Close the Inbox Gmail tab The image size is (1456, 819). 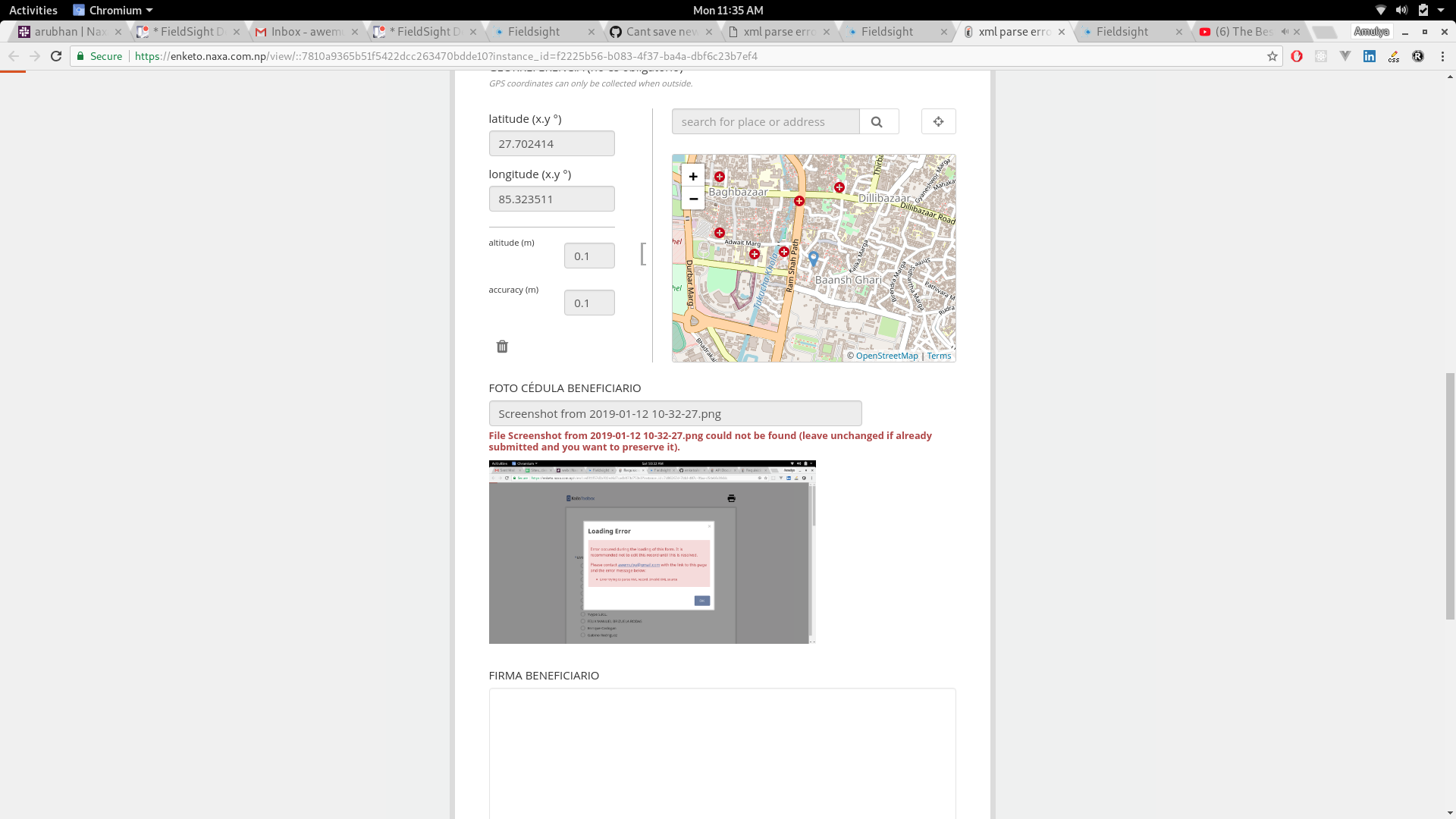click(354, 32)
